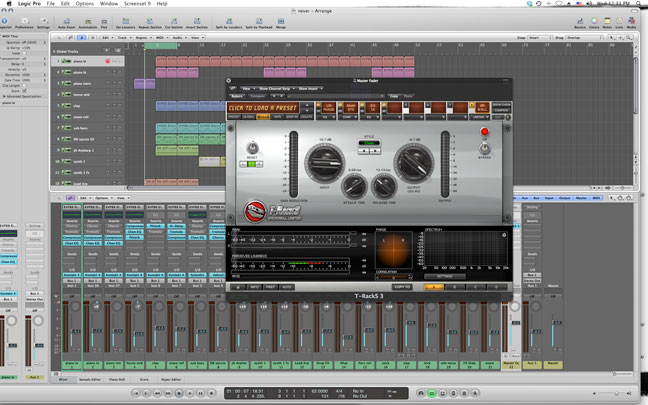Click the T-RackS next style arrow

coord(375,151)
